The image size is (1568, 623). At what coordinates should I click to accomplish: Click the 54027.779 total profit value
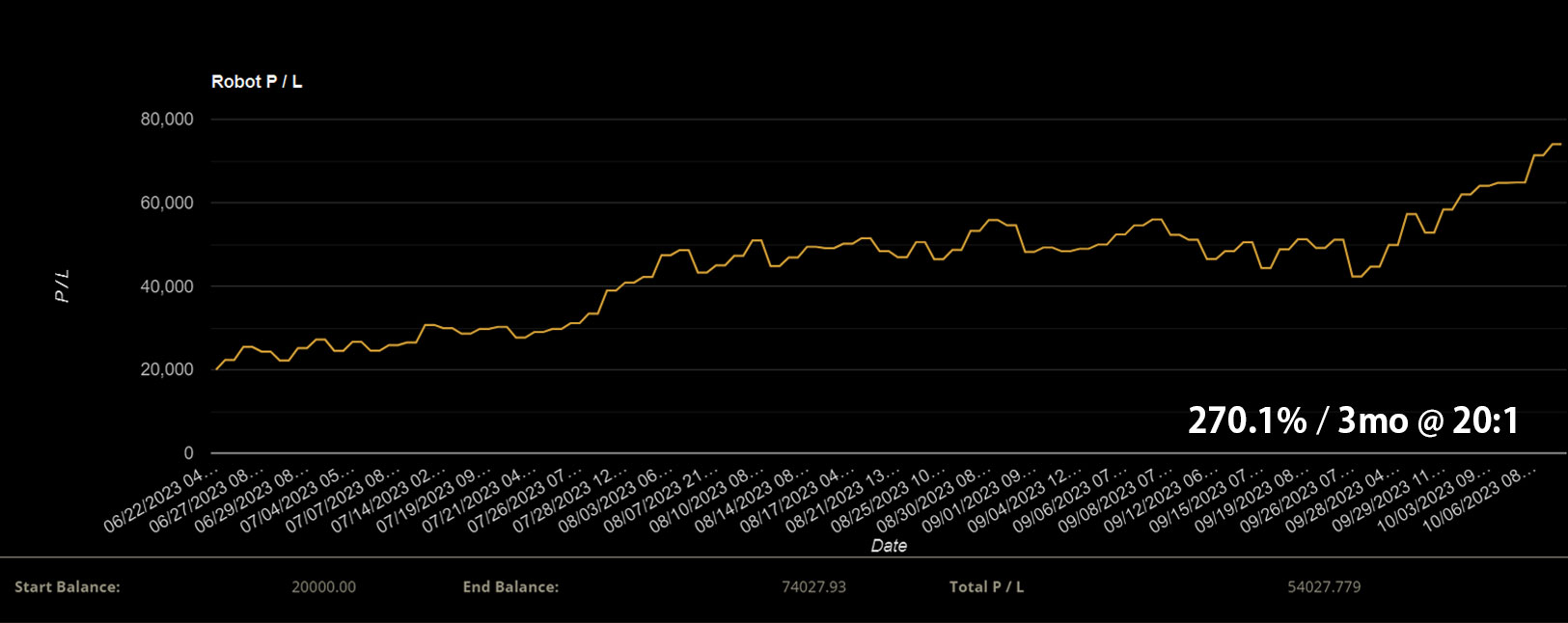coord(1324,586)
